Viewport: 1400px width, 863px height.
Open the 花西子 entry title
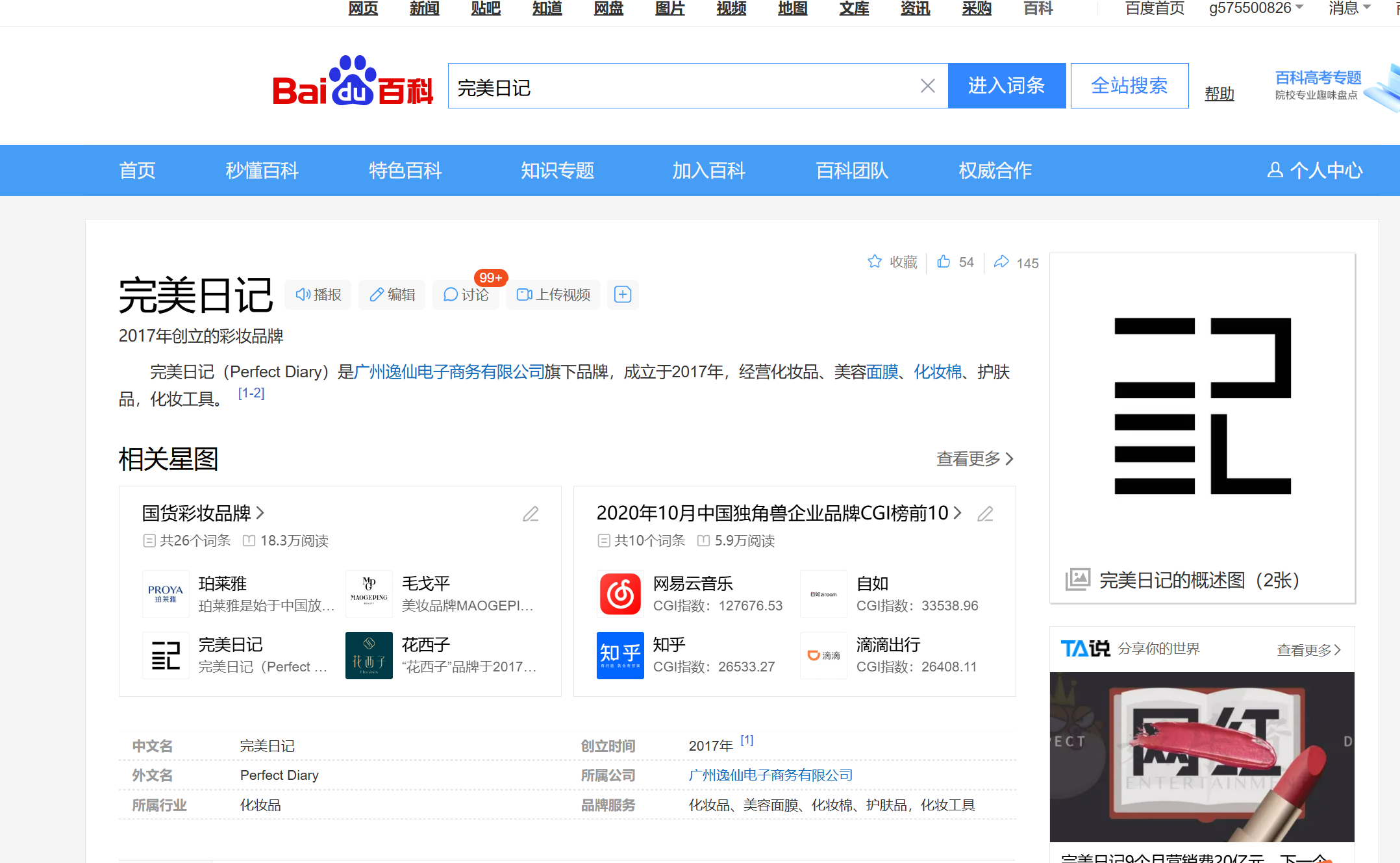point(425,645)
